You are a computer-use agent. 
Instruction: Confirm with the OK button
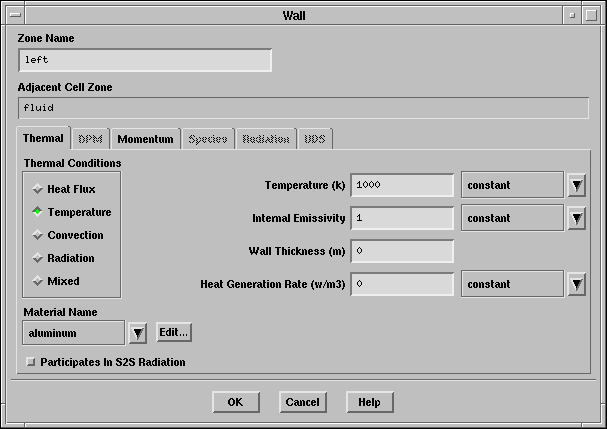[235, 402]
